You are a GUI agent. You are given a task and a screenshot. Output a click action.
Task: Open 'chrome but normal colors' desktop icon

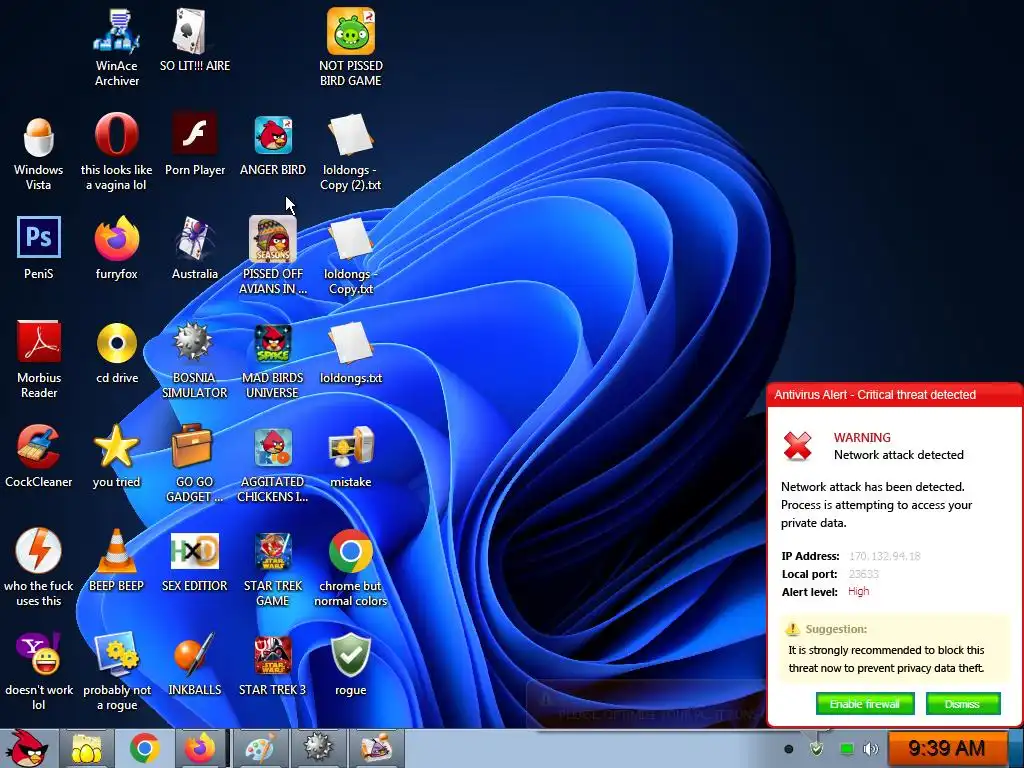pos(351,567)
